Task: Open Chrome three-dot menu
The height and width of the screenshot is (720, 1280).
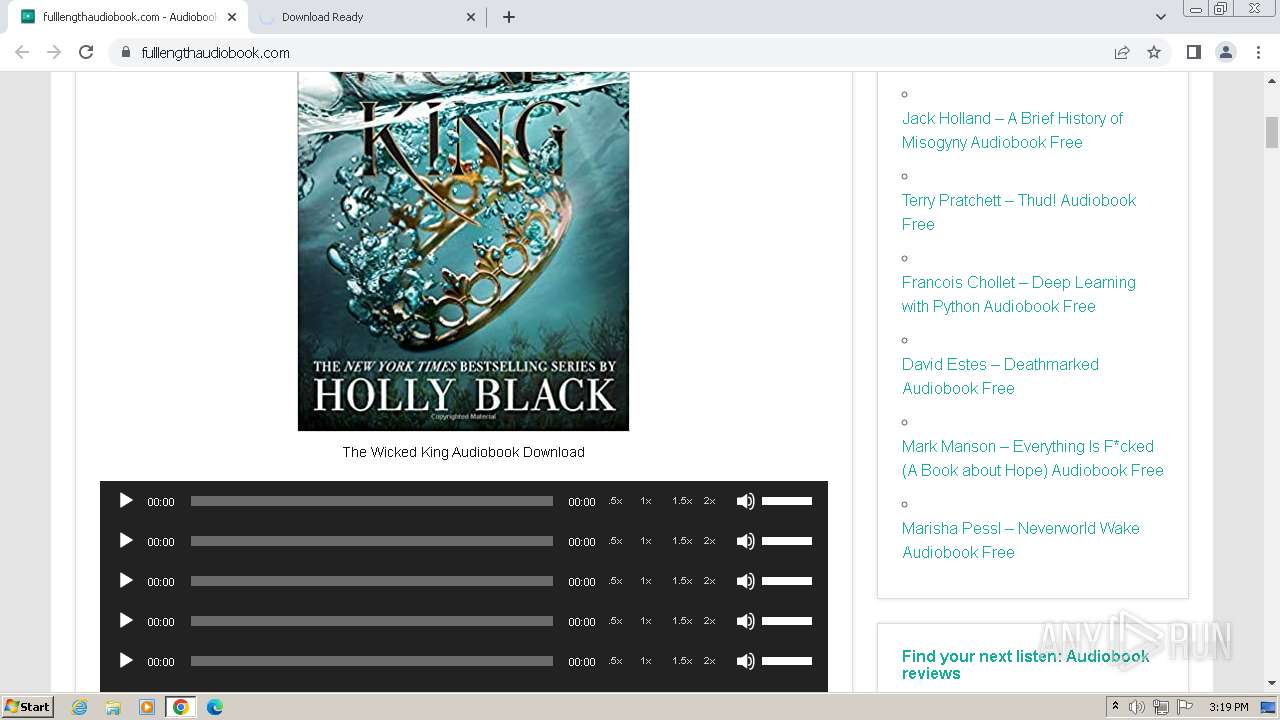Action: [1259, 52]
